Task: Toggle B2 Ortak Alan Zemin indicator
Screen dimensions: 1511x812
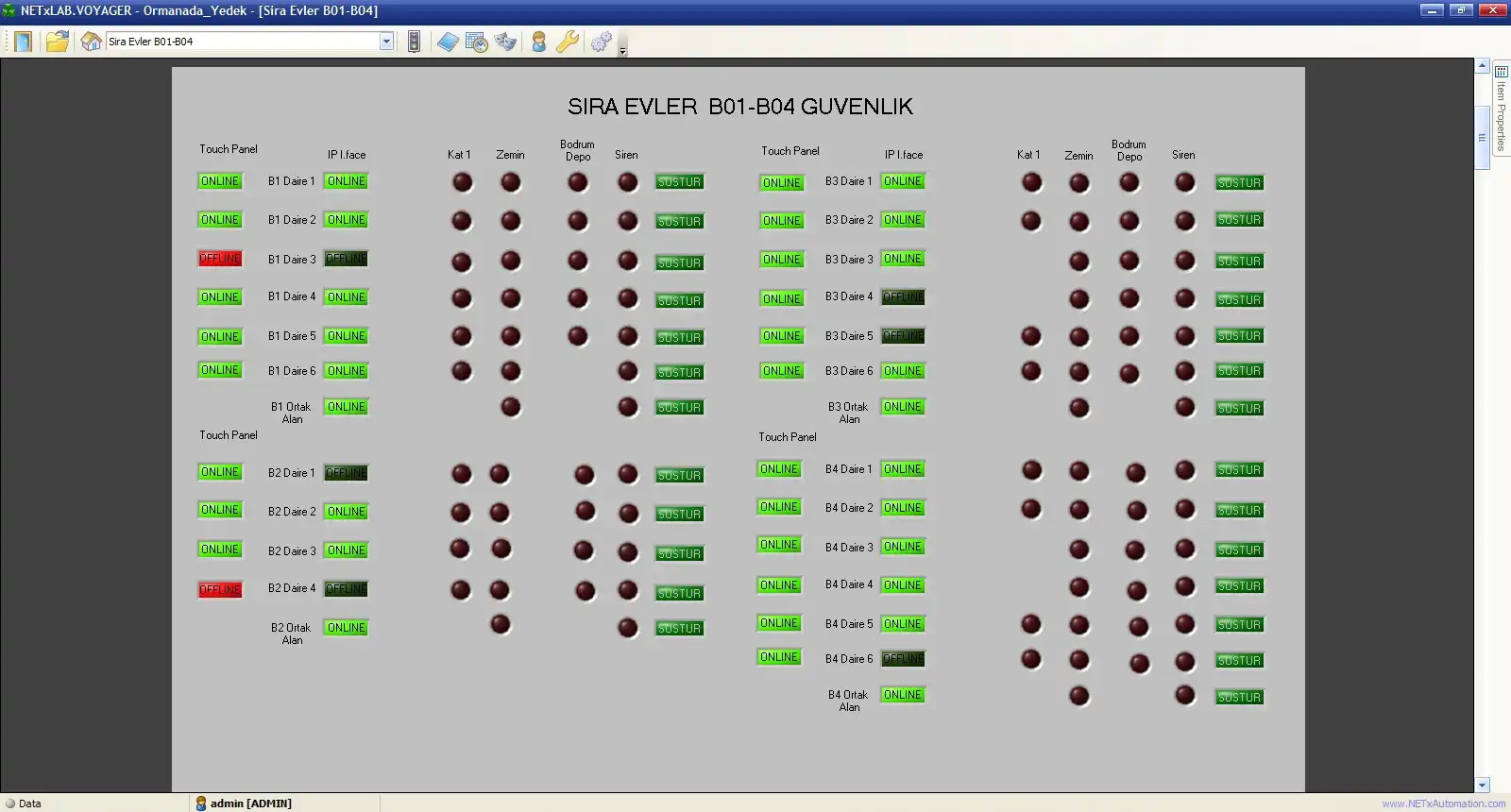Action: (x=501, y=624)
